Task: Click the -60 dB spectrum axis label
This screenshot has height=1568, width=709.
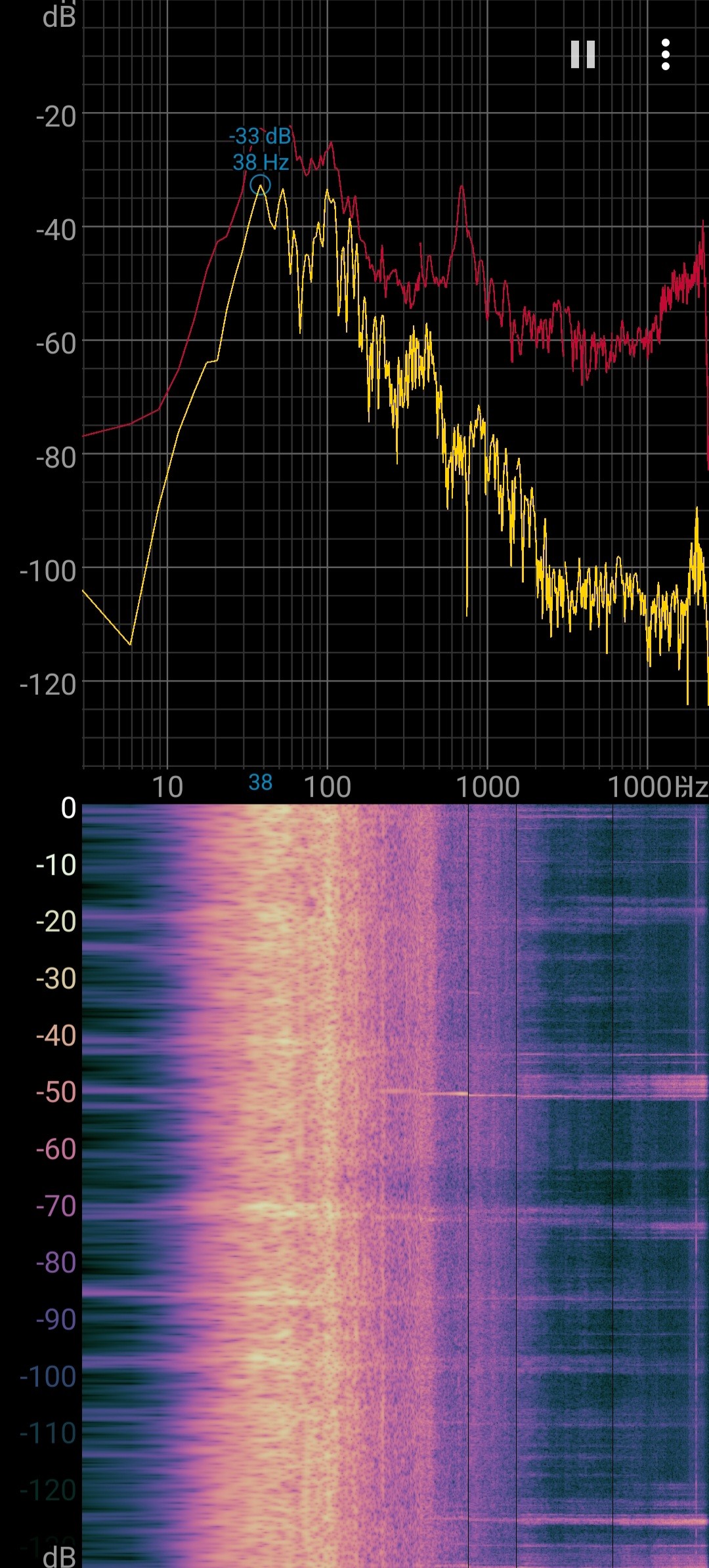Action: tap(56, 343)
